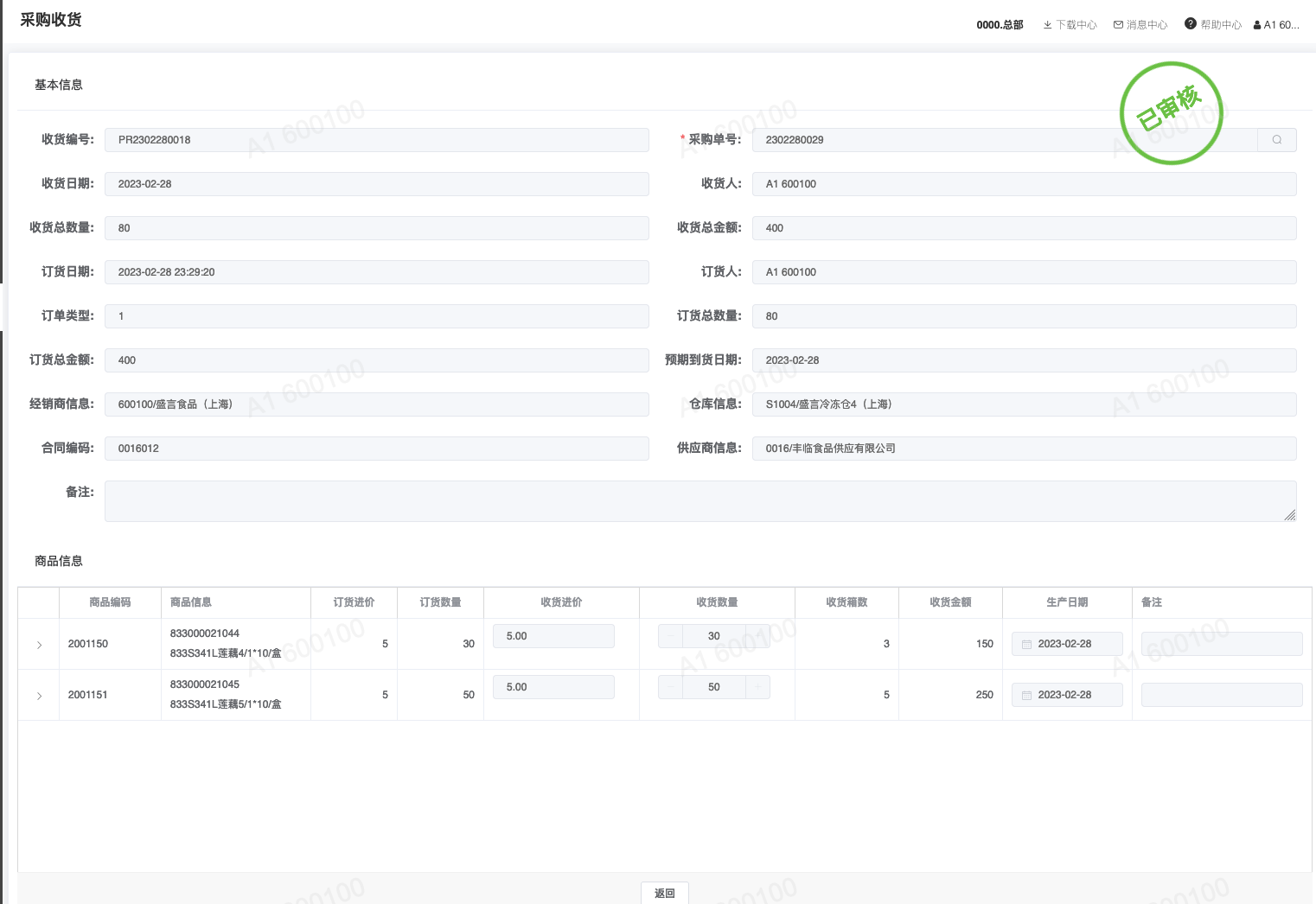Click calendar icon in product 2001151's 生产日期
Screen dimensions: 1316x904
coord(1027,696)
